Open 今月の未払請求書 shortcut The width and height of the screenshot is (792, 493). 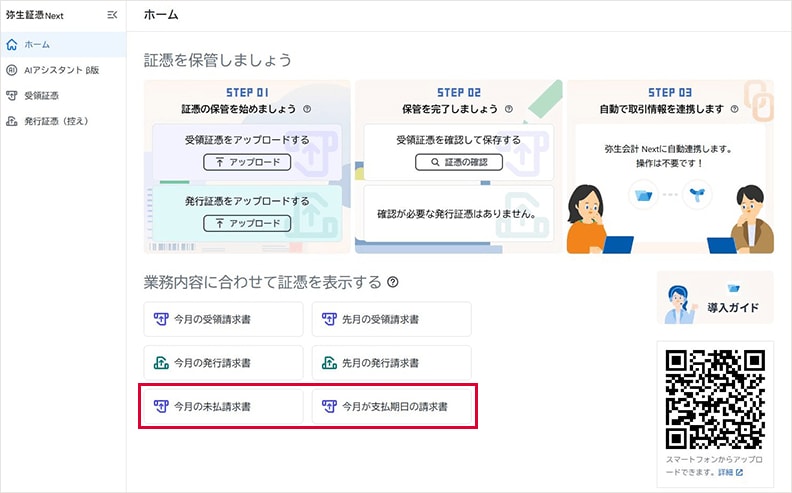coord(223,407)
